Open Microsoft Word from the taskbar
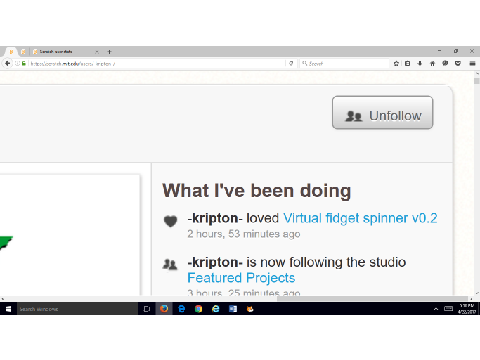Image resolution: width=480 pixels, height=360 pixels. [233, 309]
